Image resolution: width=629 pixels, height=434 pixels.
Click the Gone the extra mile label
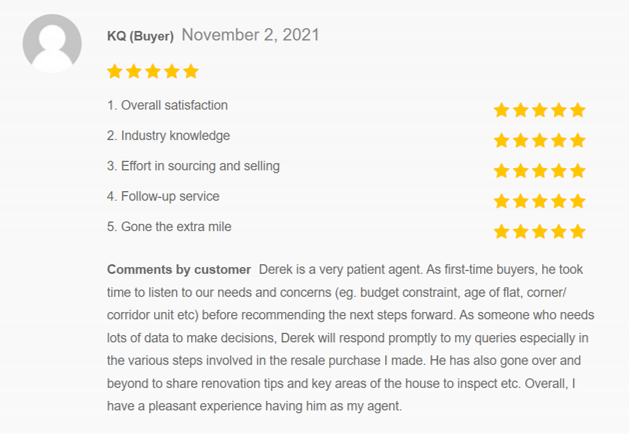click(169, 226)
